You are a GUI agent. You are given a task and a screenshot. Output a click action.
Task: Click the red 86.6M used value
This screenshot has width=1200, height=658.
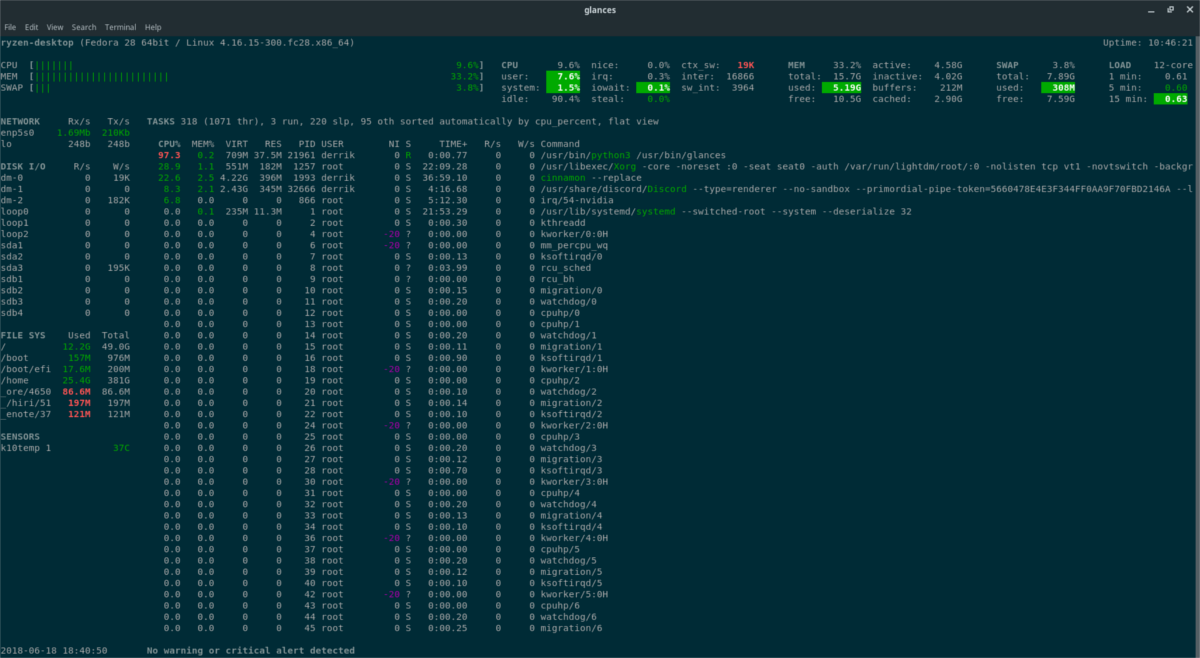(76, 392)
